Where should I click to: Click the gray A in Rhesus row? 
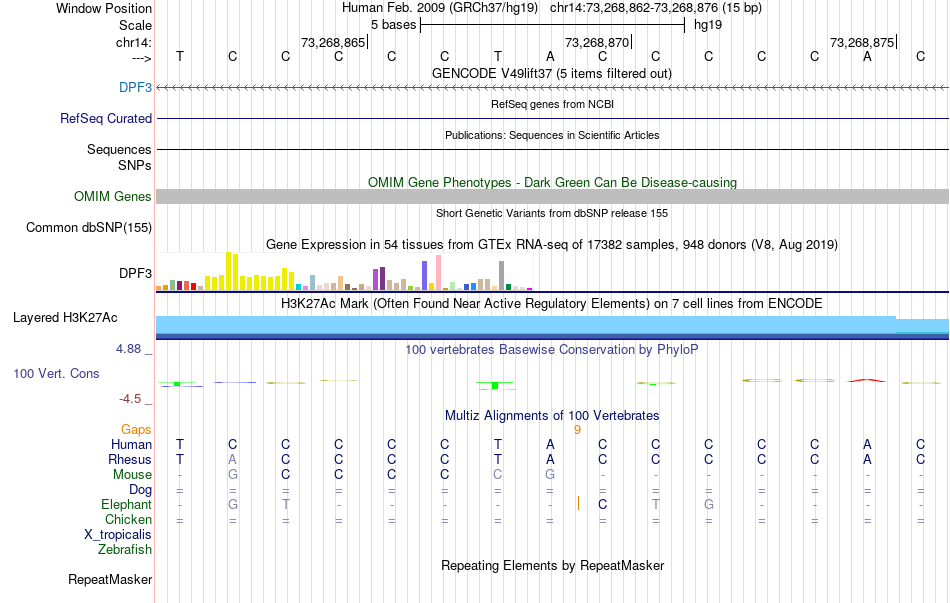[233, 459]
